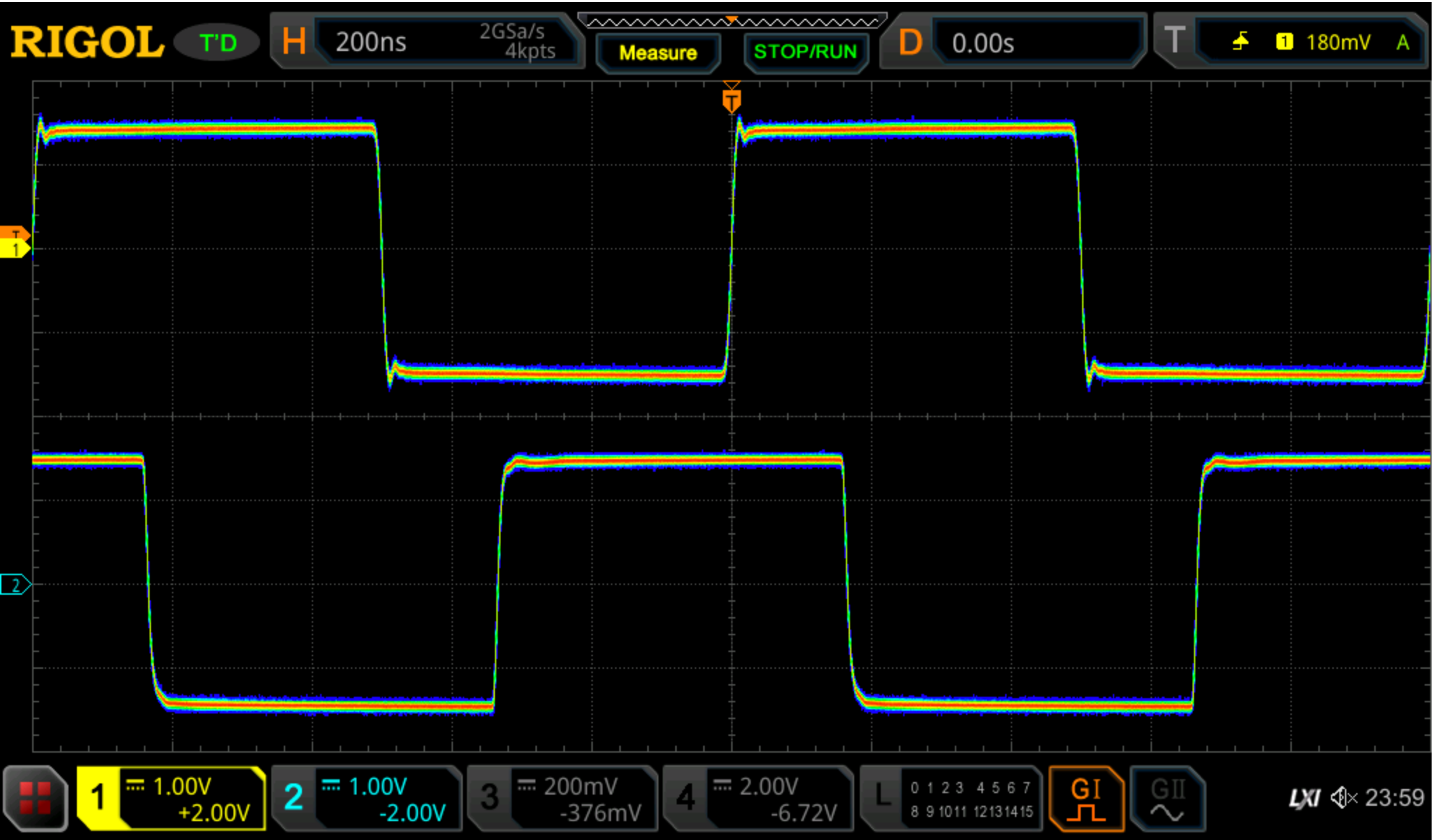
Task: Click the rising edge trigger icon
Action: pos(1241,42)
